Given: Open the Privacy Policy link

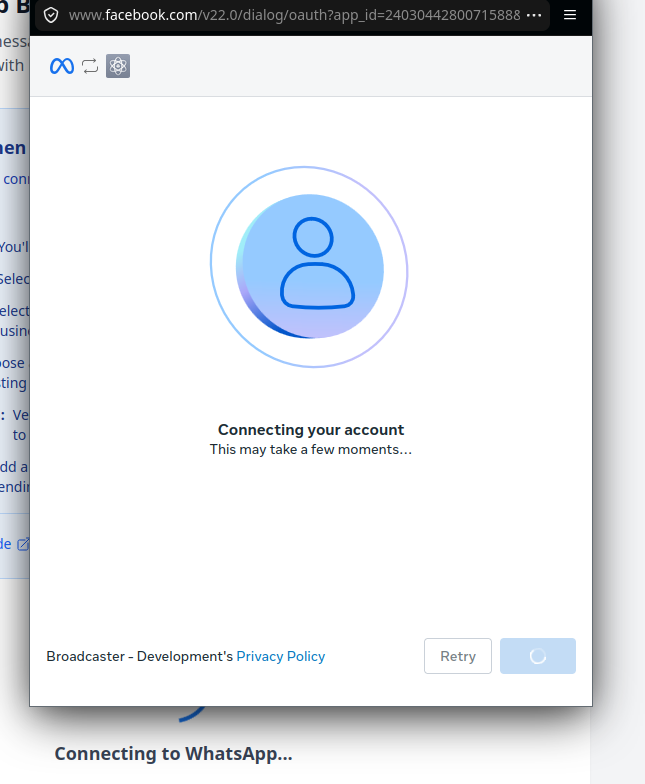Looking at the screenshot, I should 280,656.
